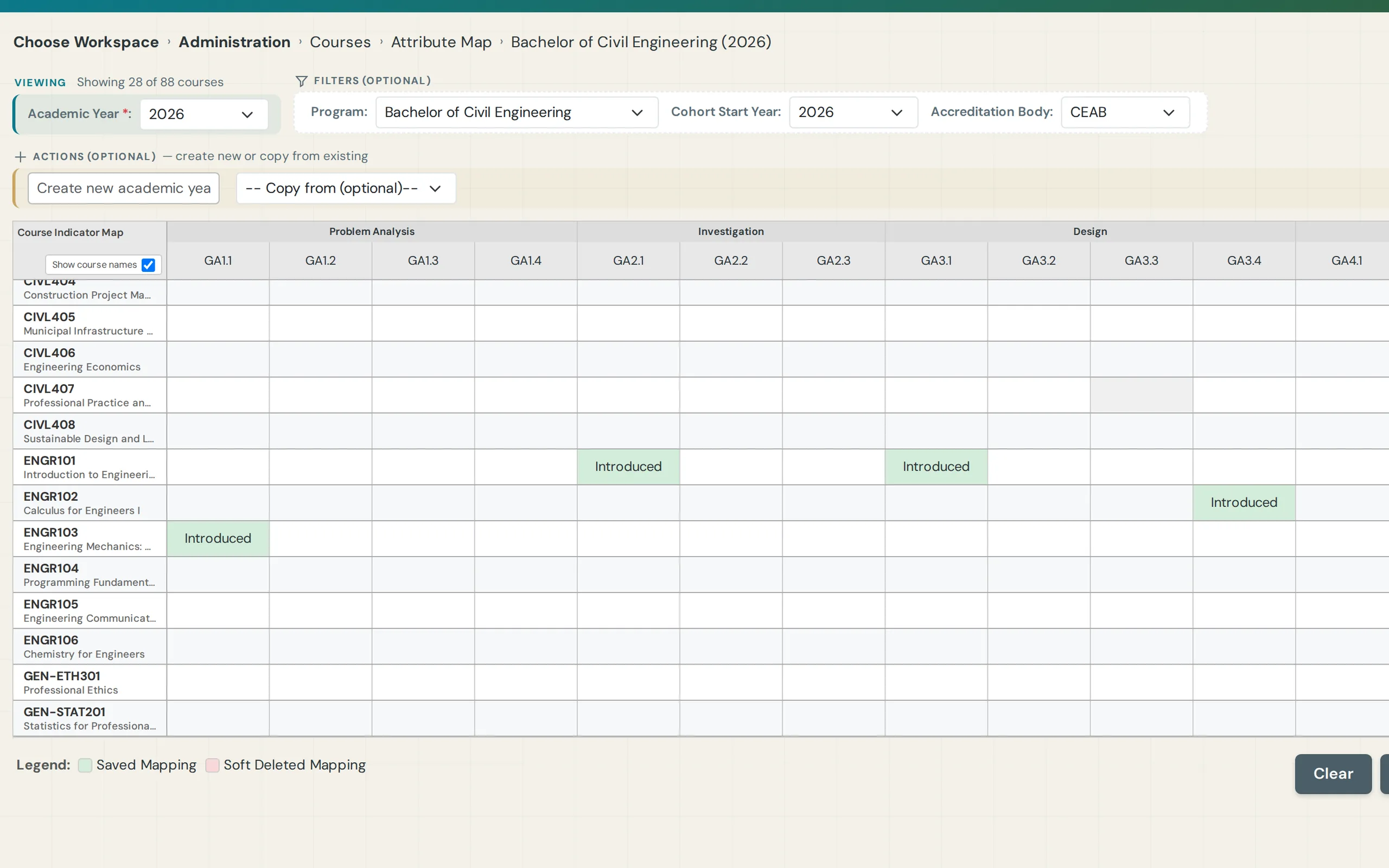The width and height of the screenshot is (1389, 868).
Task: Click the GA3.2 column header
Action: point(1039,260)
